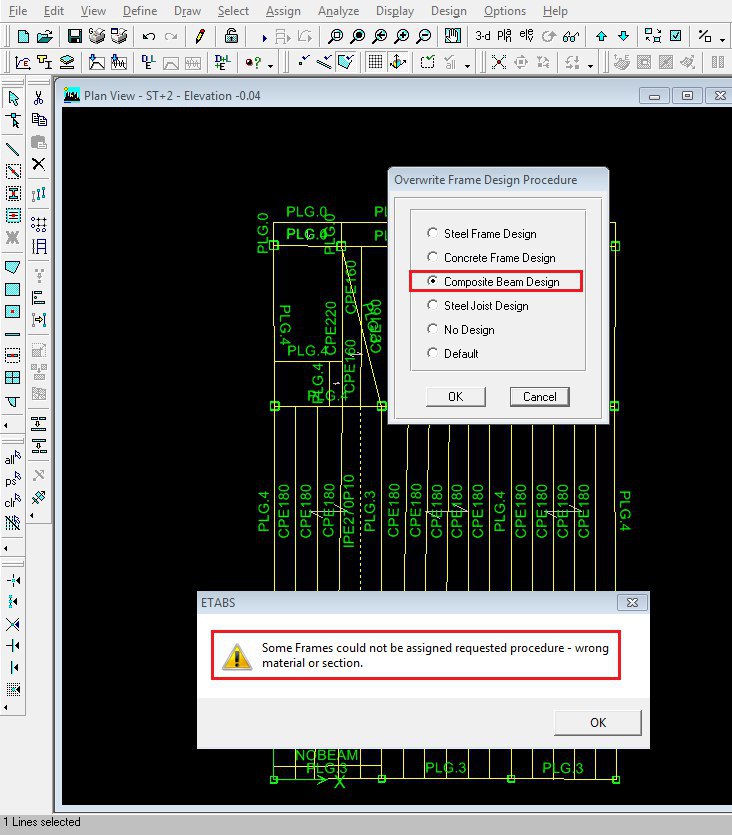The height and width of the screenshot is (835, 732).
Task: Open perspective glasses toggle icon
Action: (571, 36)
